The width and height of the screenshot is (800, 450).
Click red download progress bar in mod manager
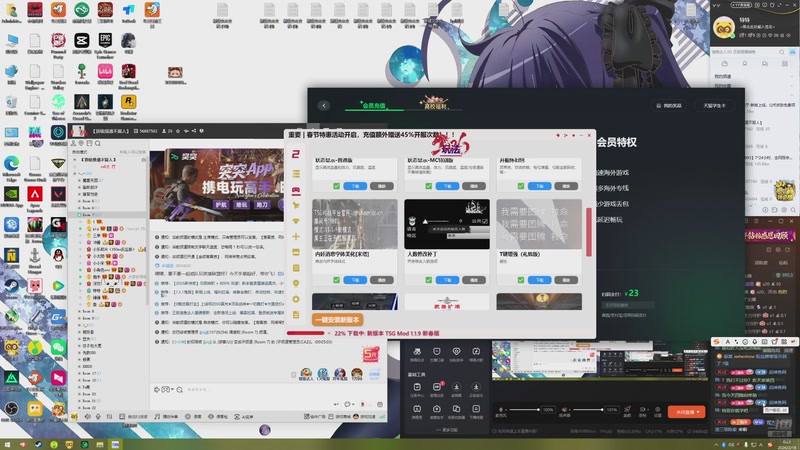coord(306,333)
